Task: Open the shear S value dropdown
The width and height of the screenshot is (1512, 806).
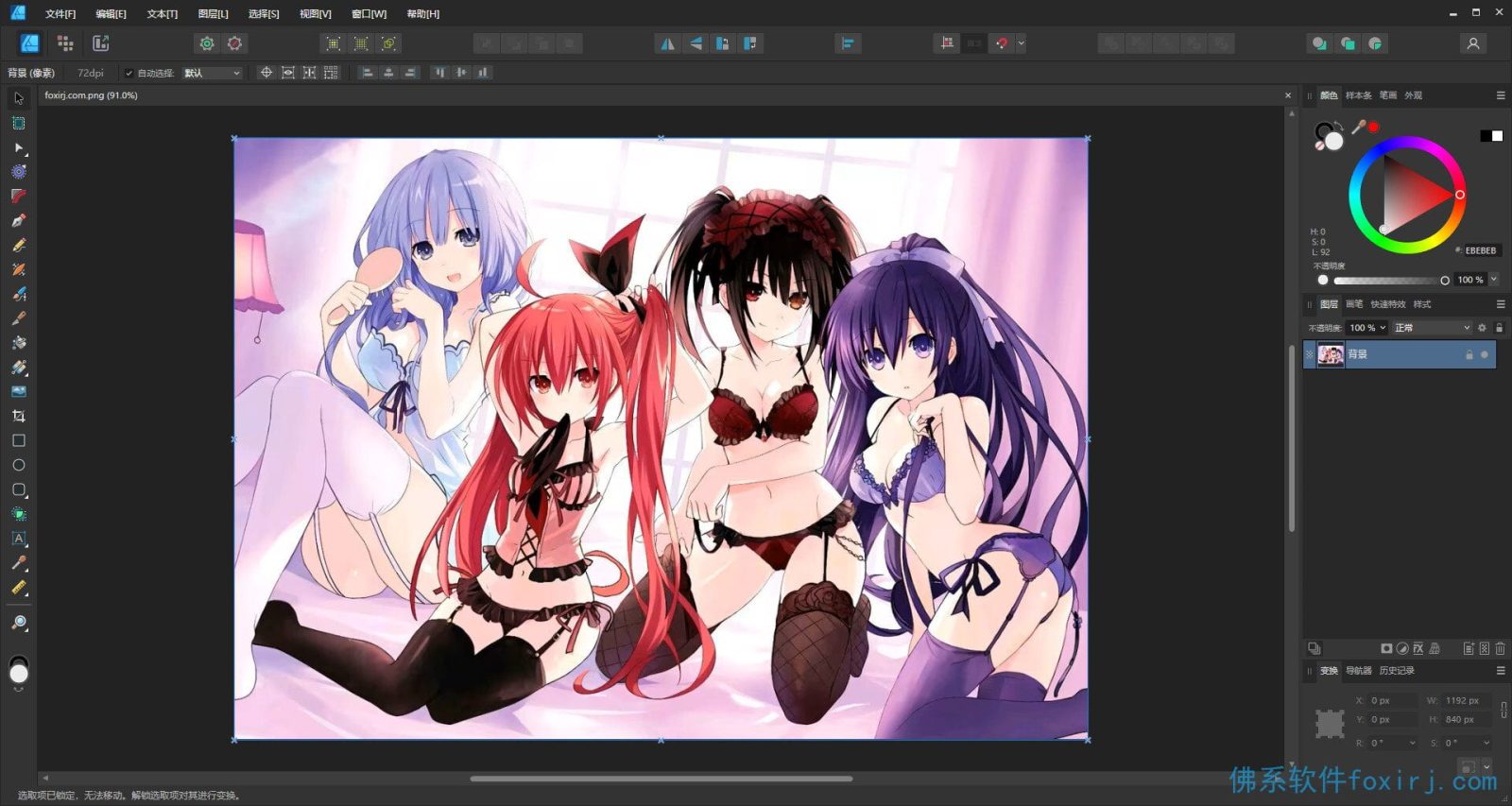Action: pos(1486,743)
